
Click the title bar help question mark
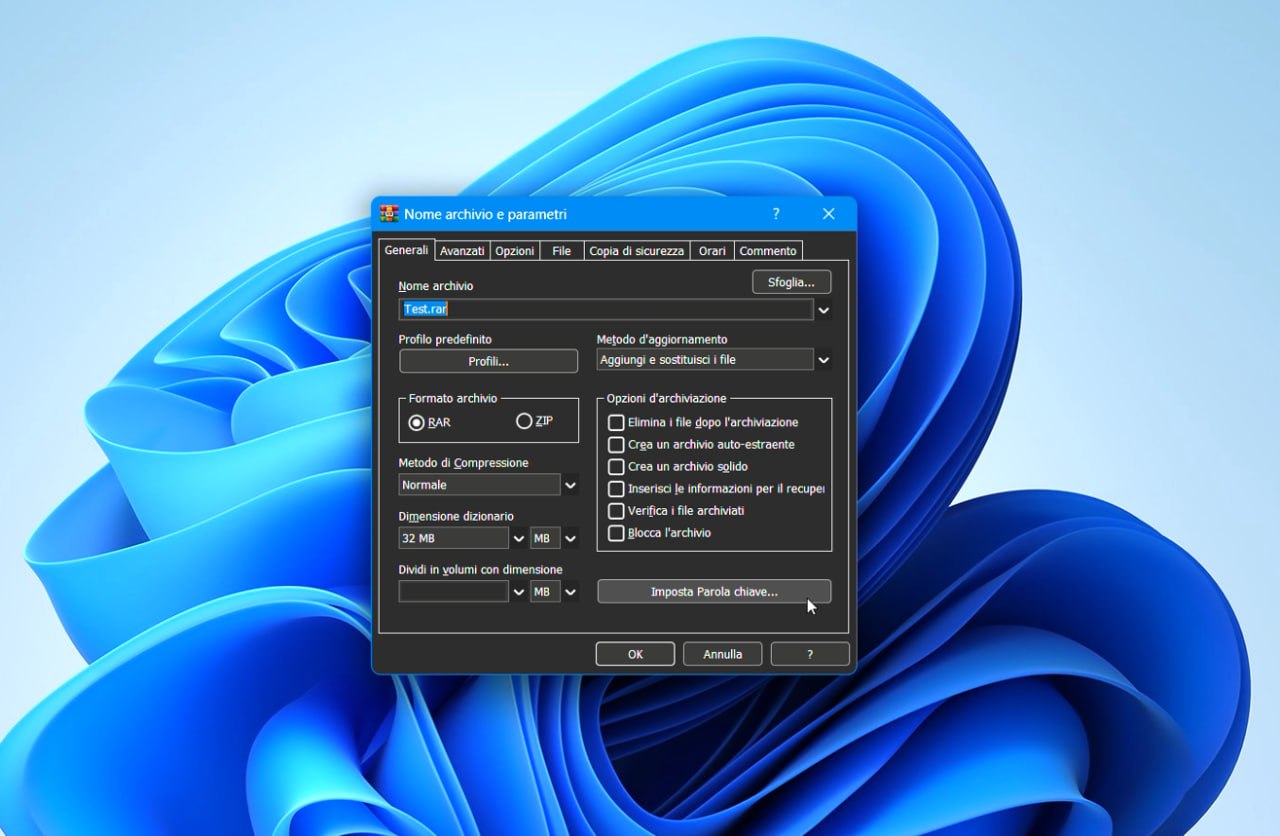(776, 214)
